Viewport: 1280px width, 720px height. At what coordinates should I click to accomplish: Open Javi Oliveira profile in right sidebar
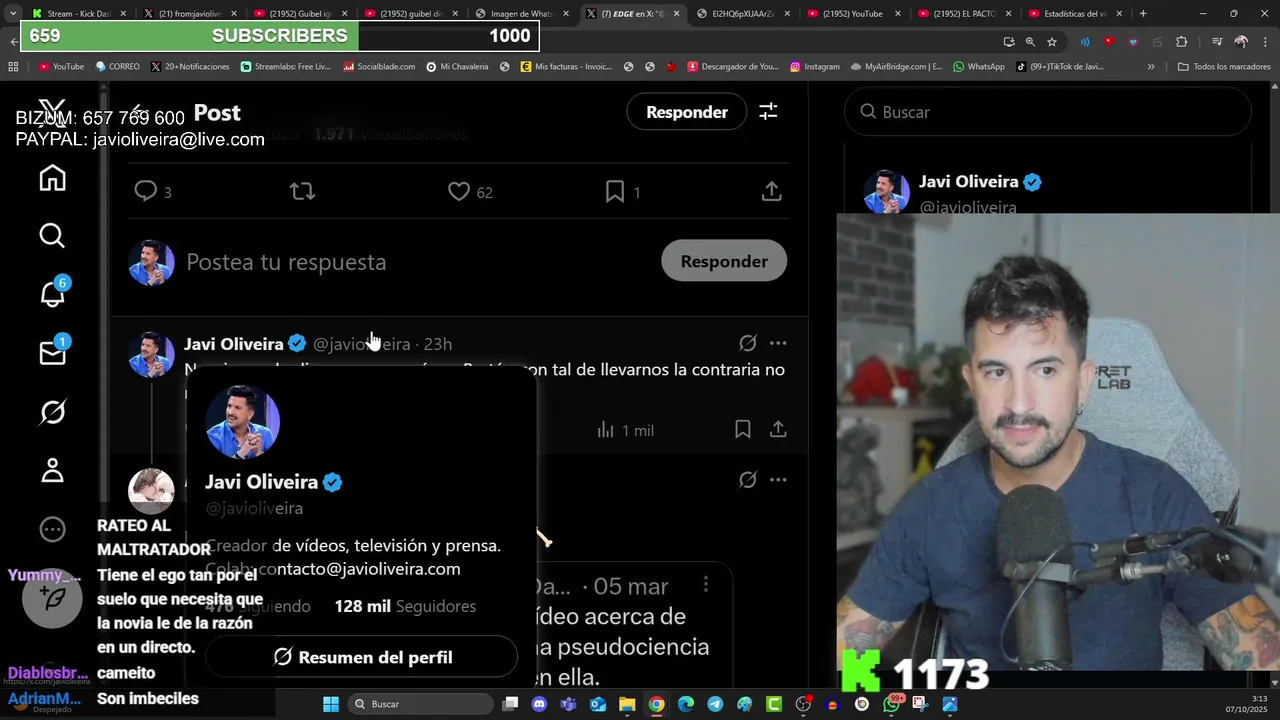[968, 182]
